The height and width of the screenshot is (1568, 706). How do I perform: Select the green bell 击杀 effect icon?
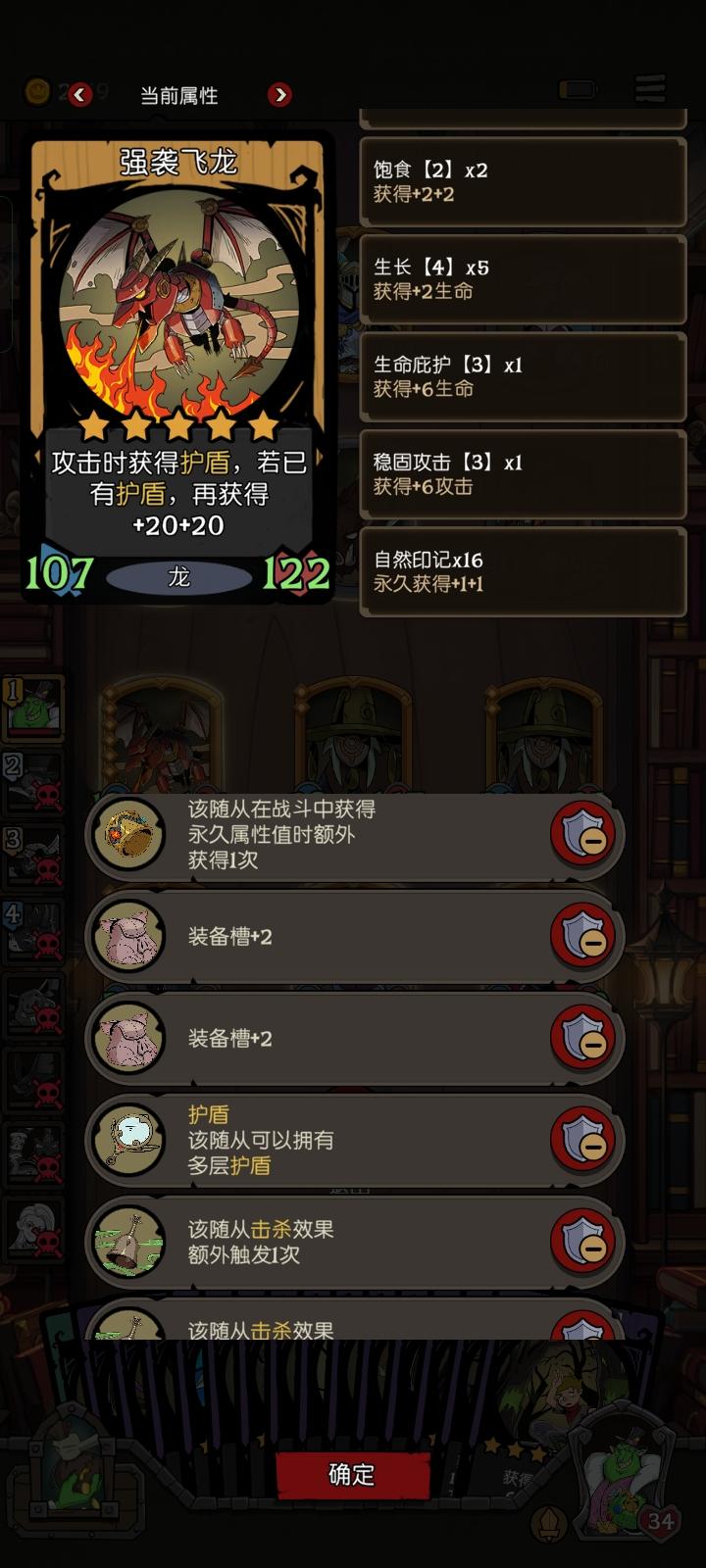pos(129,1242)
